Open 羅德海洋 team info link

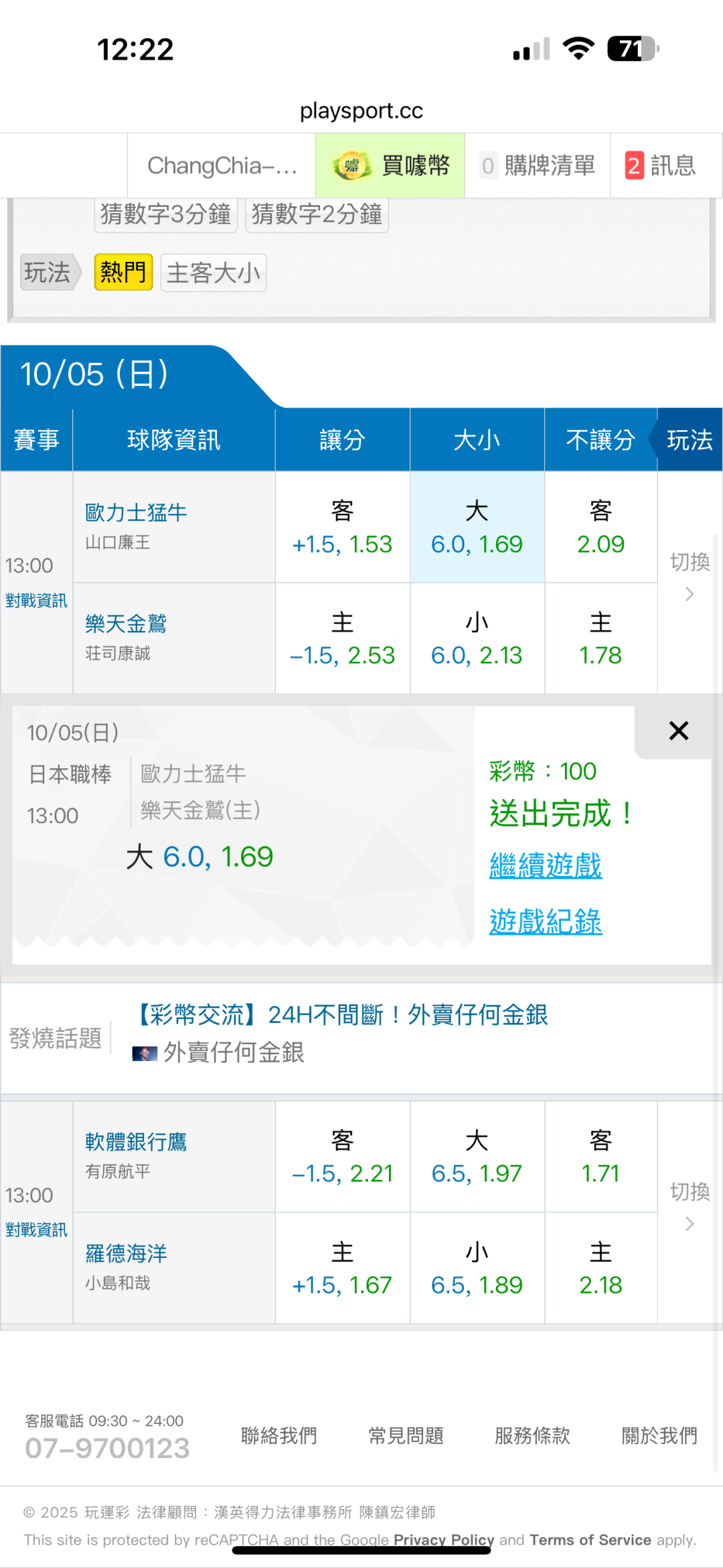click(x=126, y=1253)
